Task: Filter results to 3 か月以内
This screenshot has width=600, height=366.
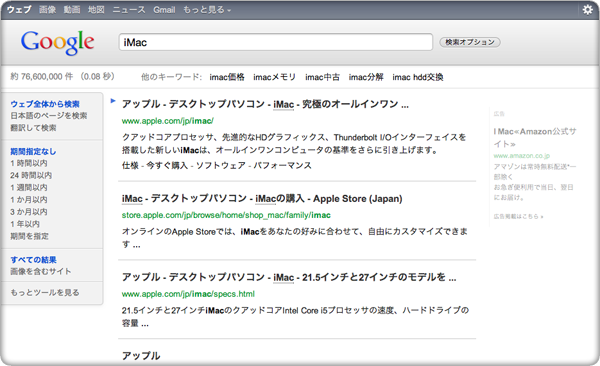Action: pos(29,212)
